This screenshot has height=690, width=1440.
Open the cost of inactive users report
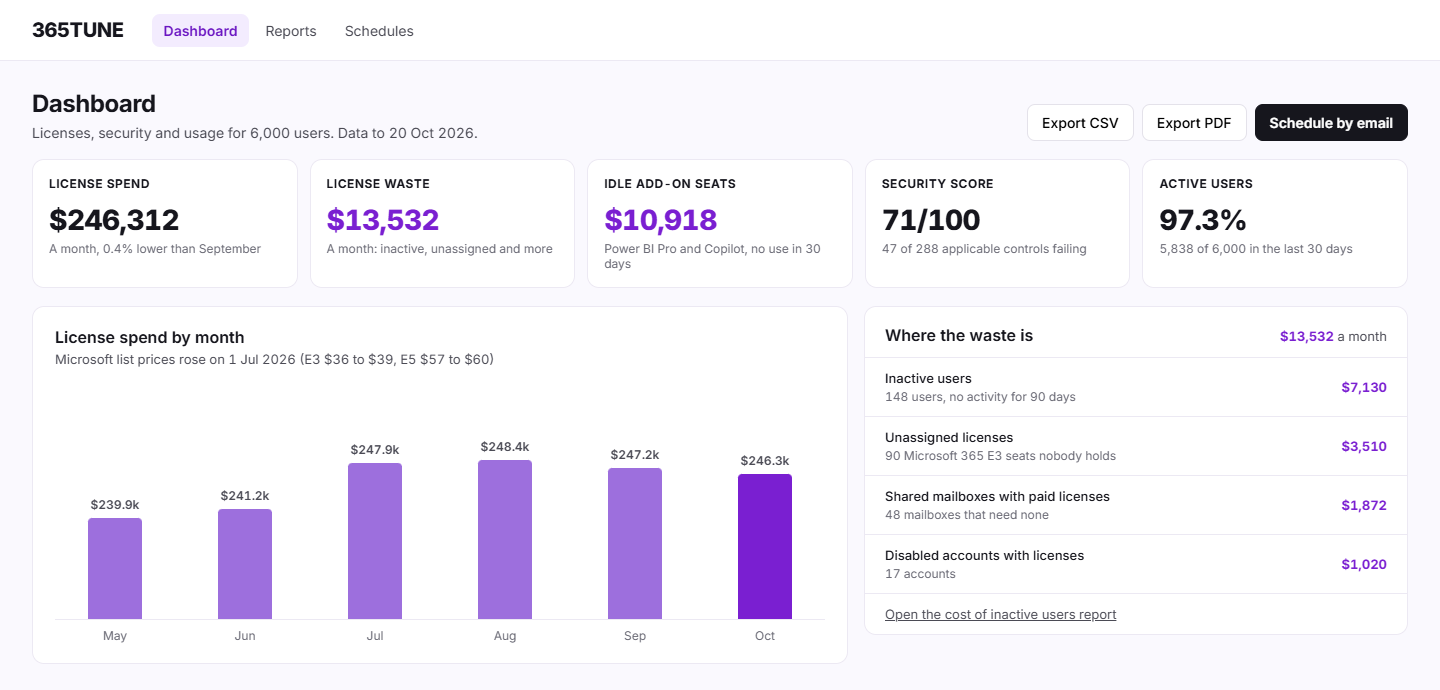[1000, 614]
